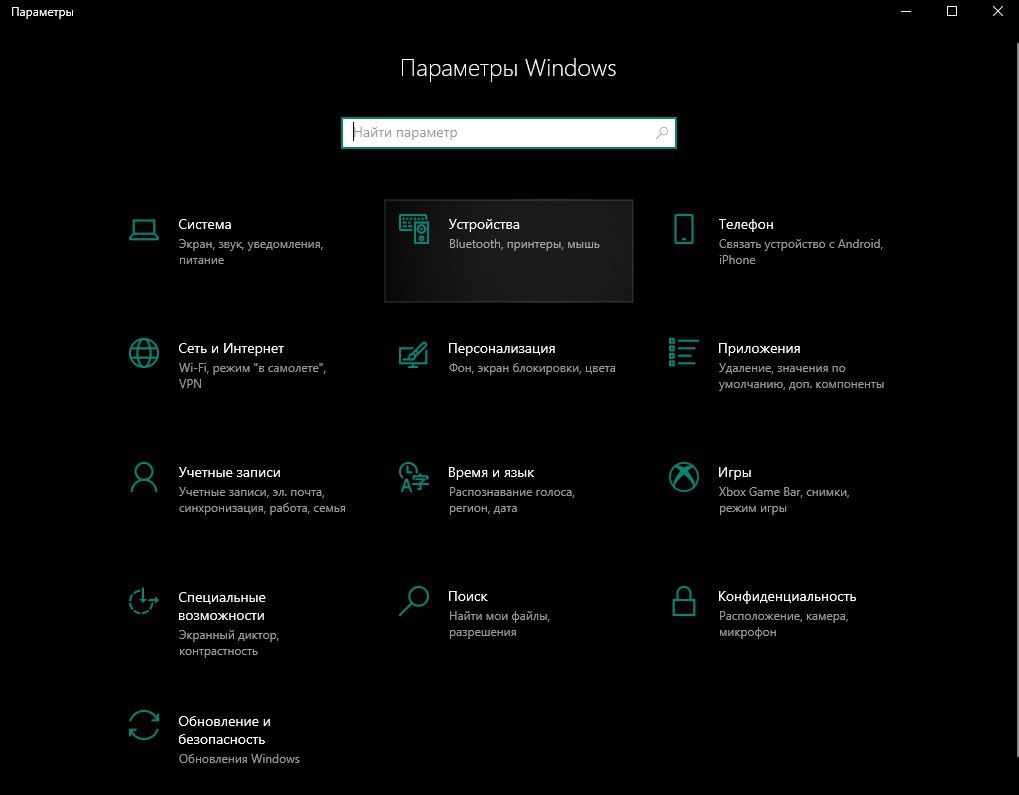Open Сеть и Интернет settings title
Screen dimensions: 1019x795
click(231, 348)
